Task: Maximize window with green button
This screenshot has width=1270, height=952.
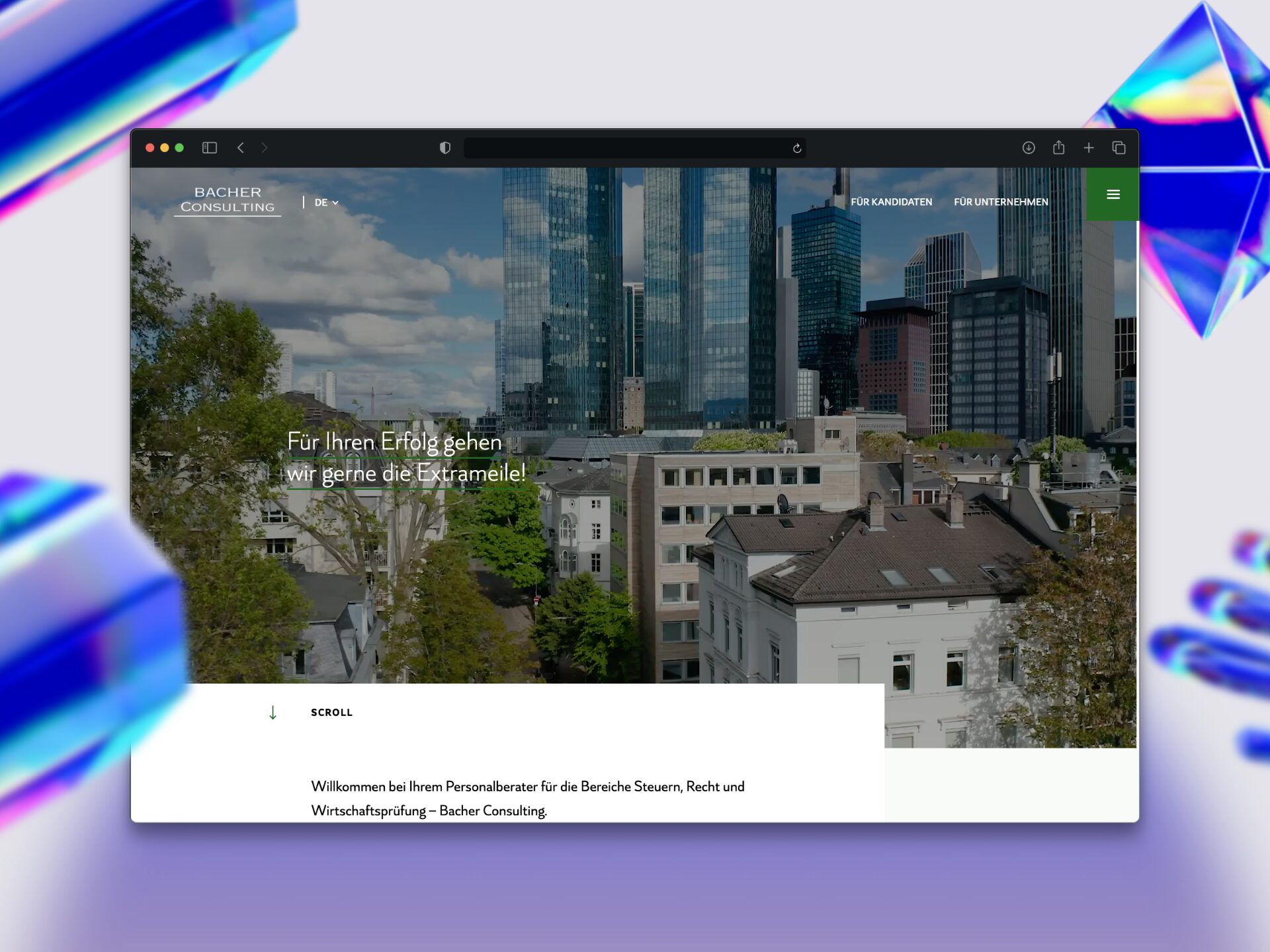Action: (179, 147)
